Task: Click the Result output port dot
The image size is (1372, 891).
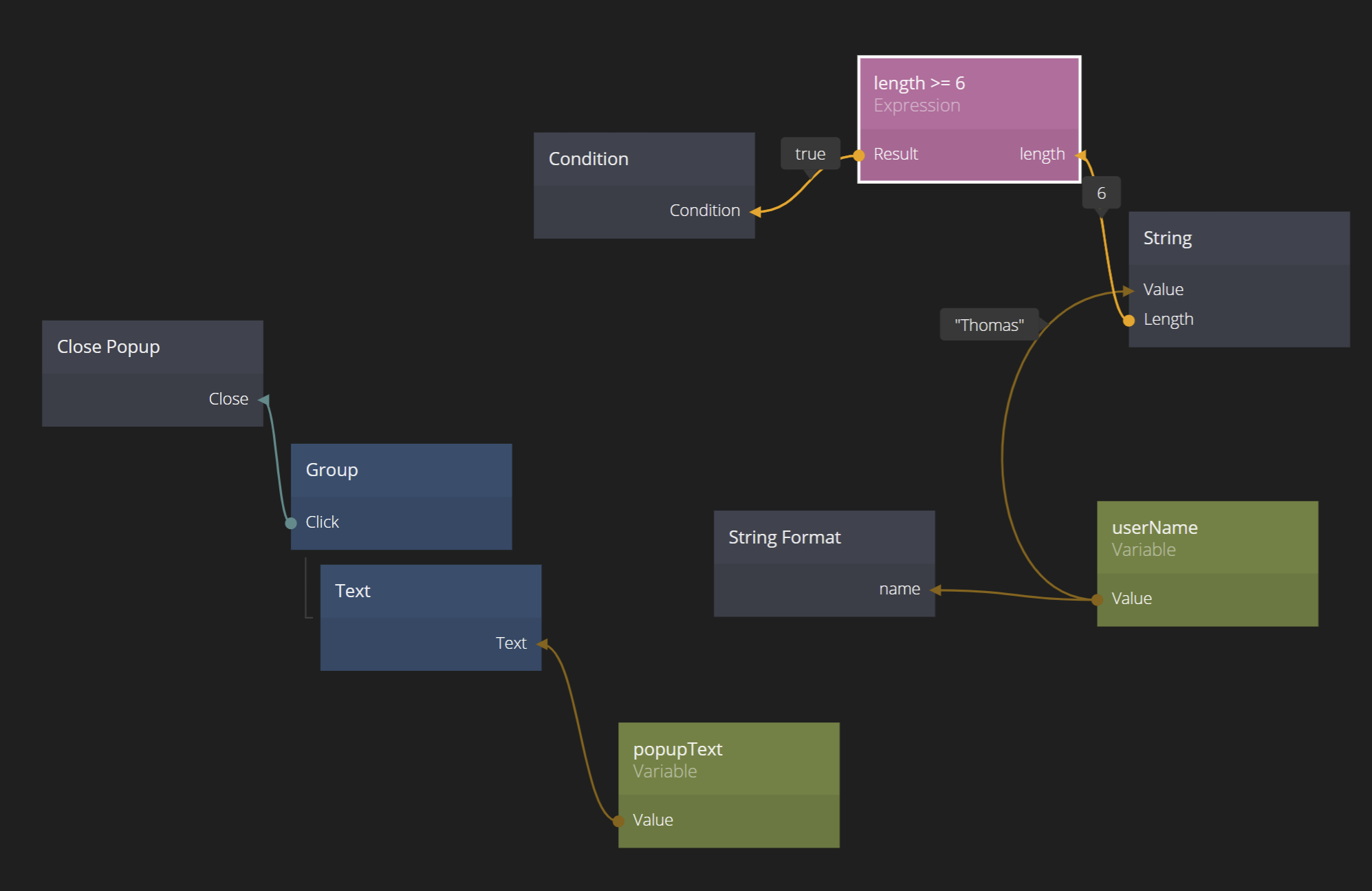Action: (x=859, y=155)
